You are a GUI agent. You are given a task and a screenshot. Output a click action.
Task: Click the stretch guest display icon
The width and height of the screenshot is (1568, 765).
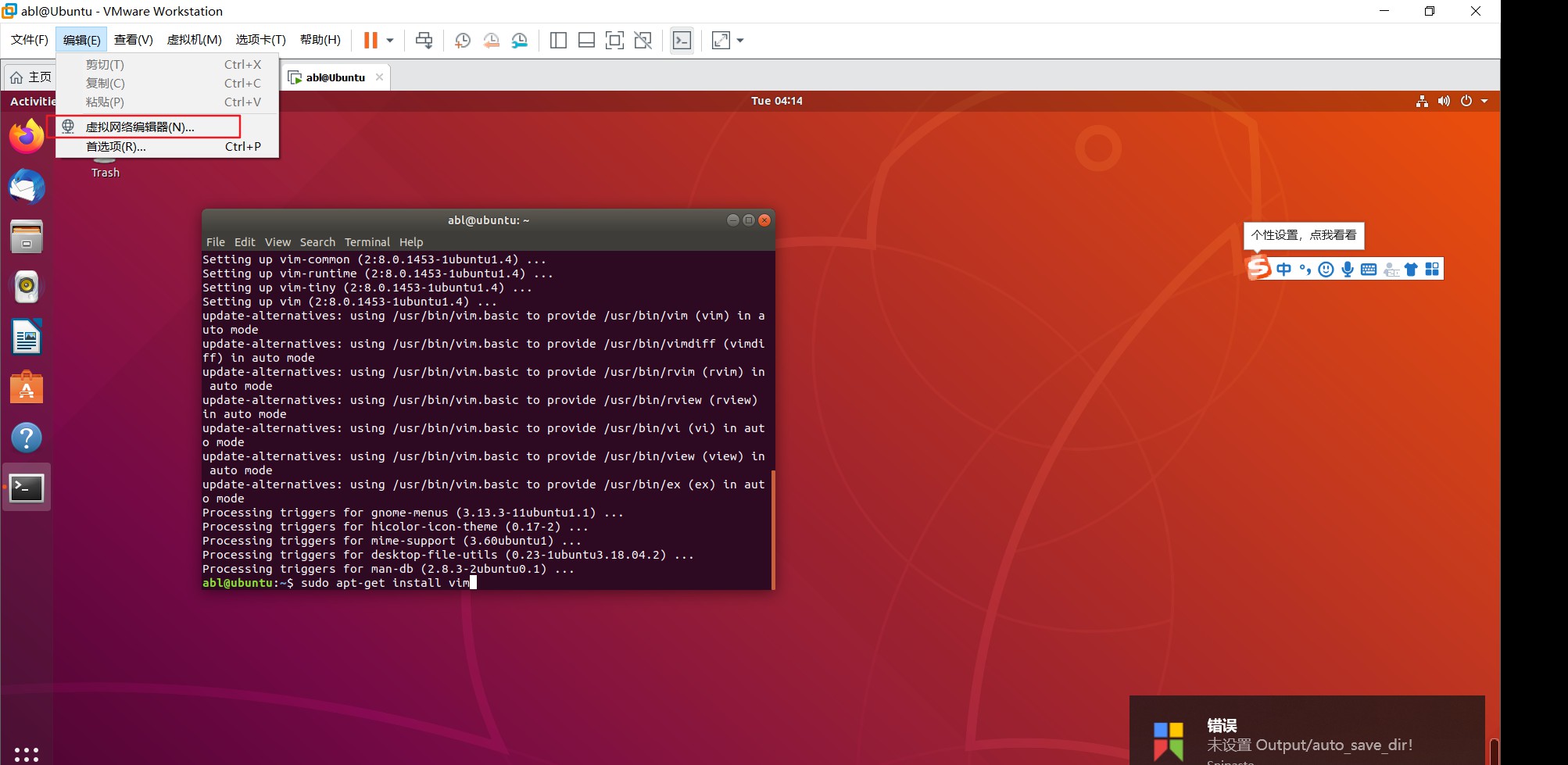coord(721,41)
